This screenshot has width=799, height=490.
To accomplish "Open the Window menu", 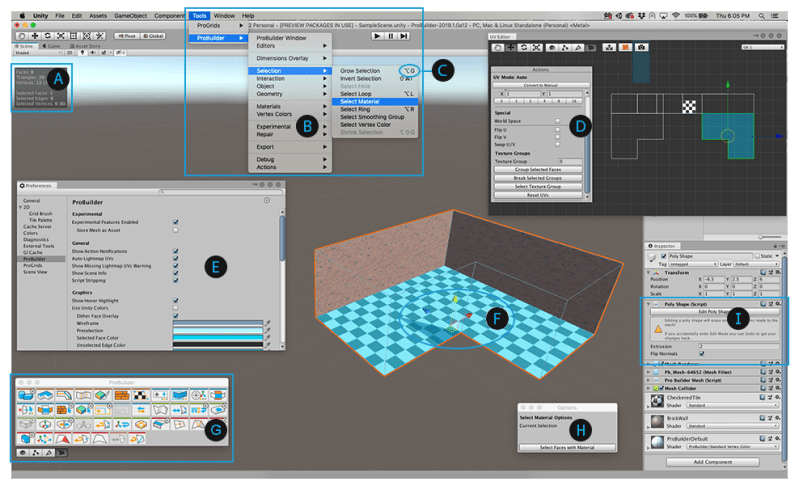I will (224, 16).
